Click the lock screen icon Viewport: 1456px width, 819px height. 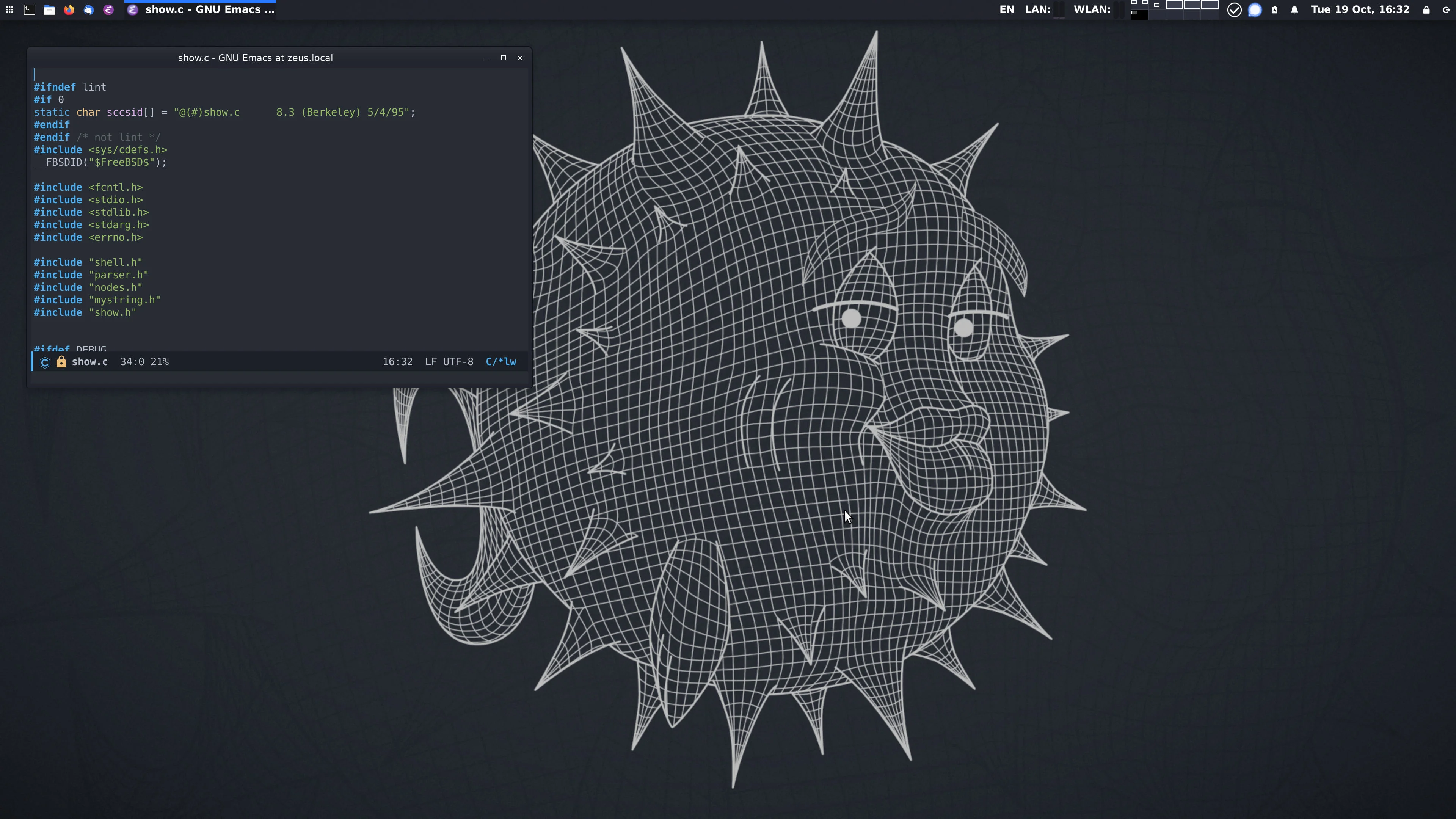[1426, 9]
